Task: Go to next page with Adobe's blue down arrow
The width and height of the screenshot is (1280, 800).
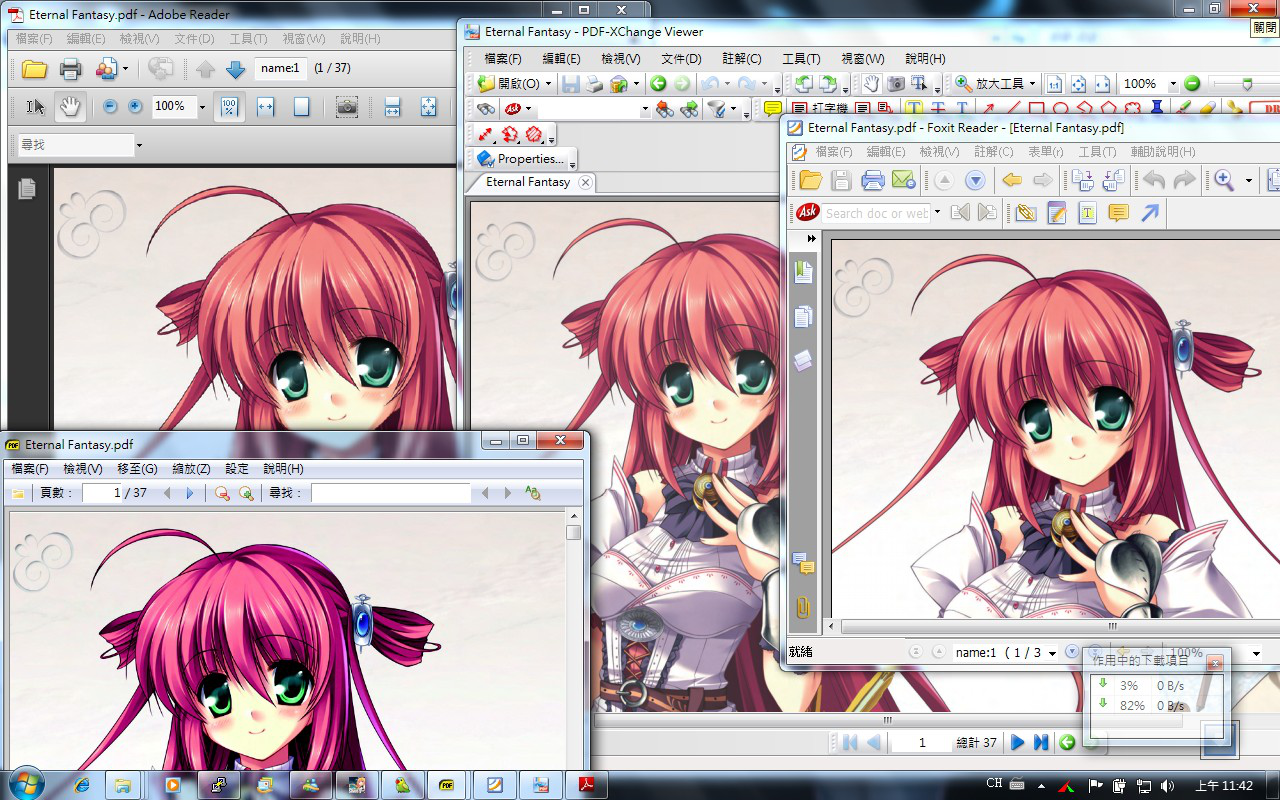Action: click(235, 69)
